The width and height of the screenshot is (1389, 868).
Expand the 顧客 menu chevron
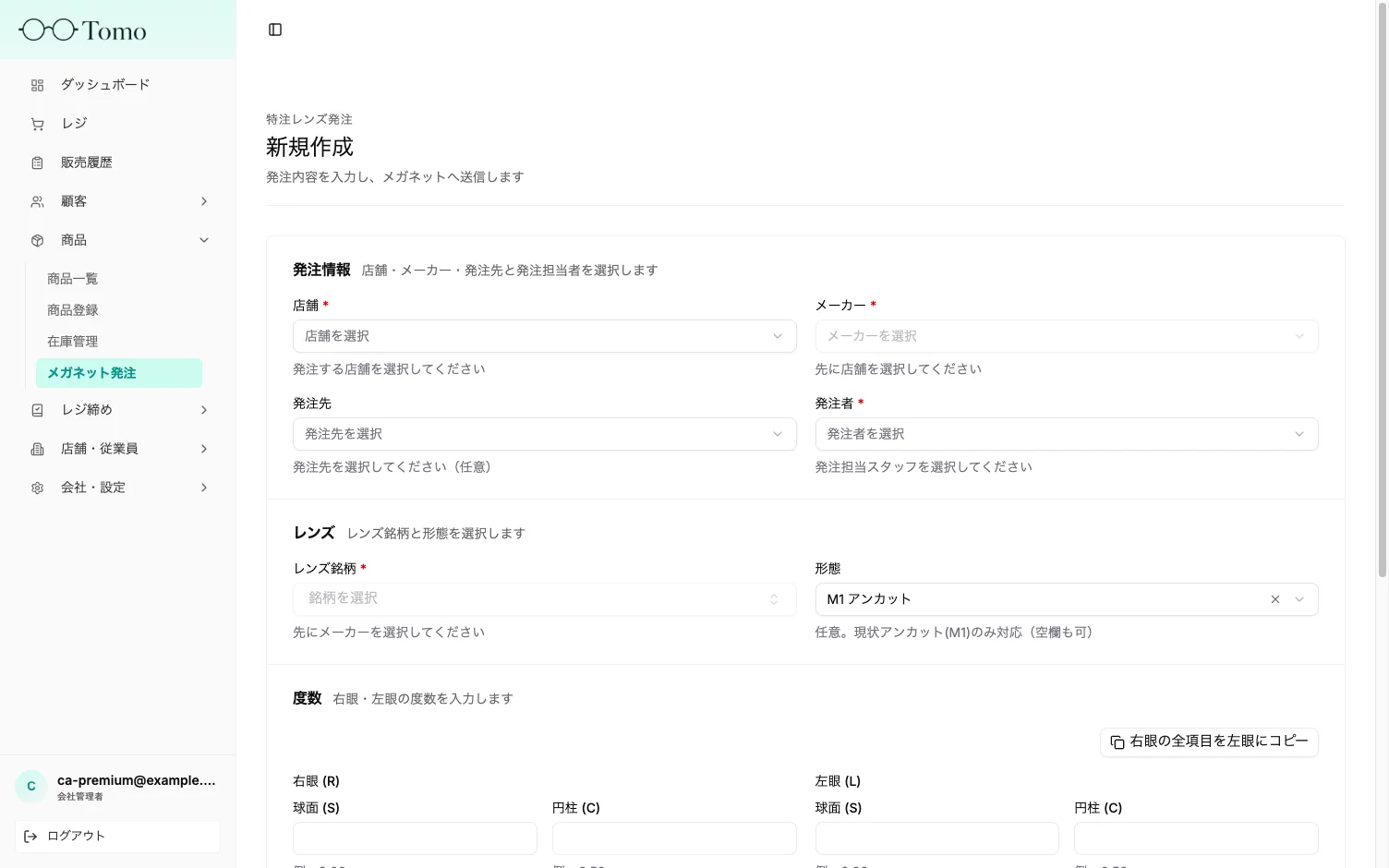pos(204,201)
